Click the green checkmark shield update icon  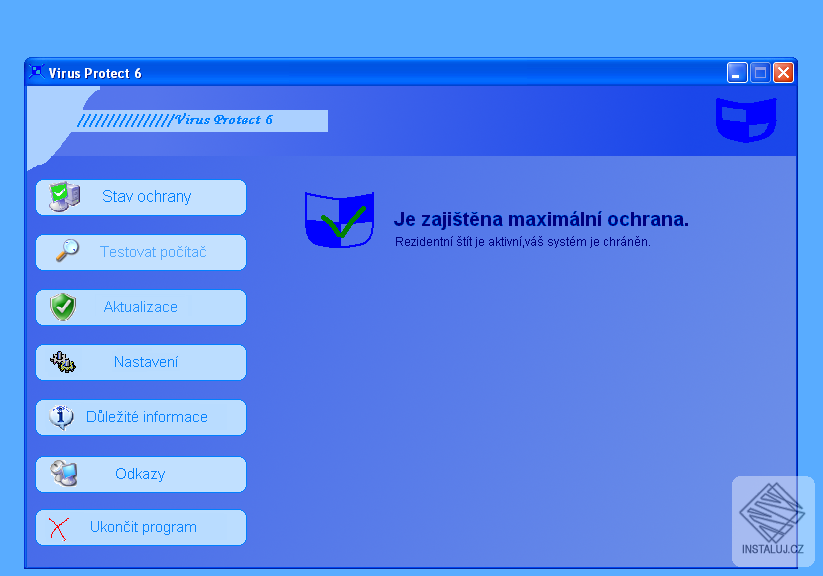pyautogui.click(x=63, y=307)
